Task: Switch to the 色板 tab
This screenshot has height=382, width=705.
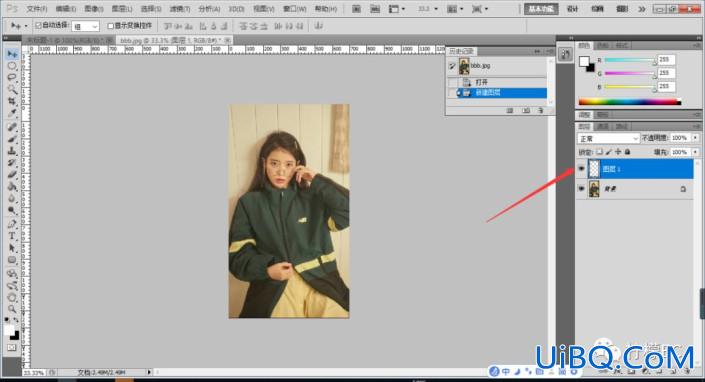Action: [x=602, y=45]
